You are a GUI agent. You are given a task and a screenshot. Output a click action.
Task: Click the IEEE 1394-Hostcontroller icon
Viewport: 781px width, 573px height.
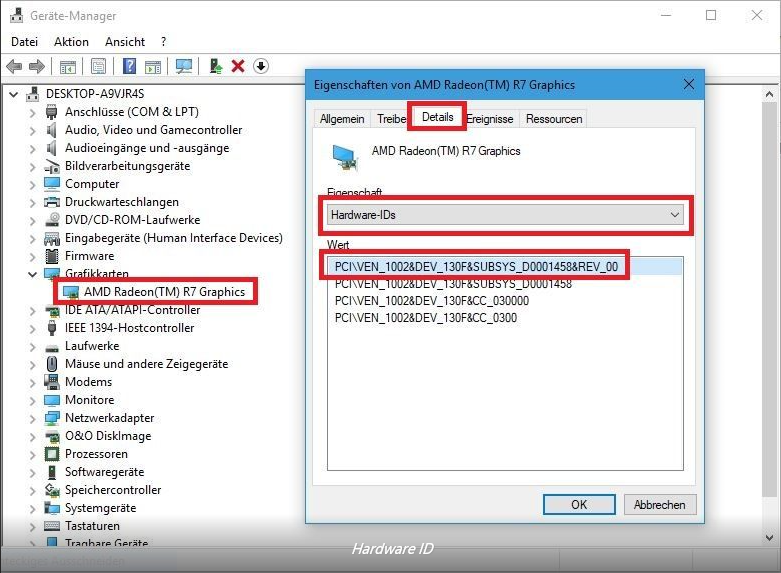click(x=52, y=328)
